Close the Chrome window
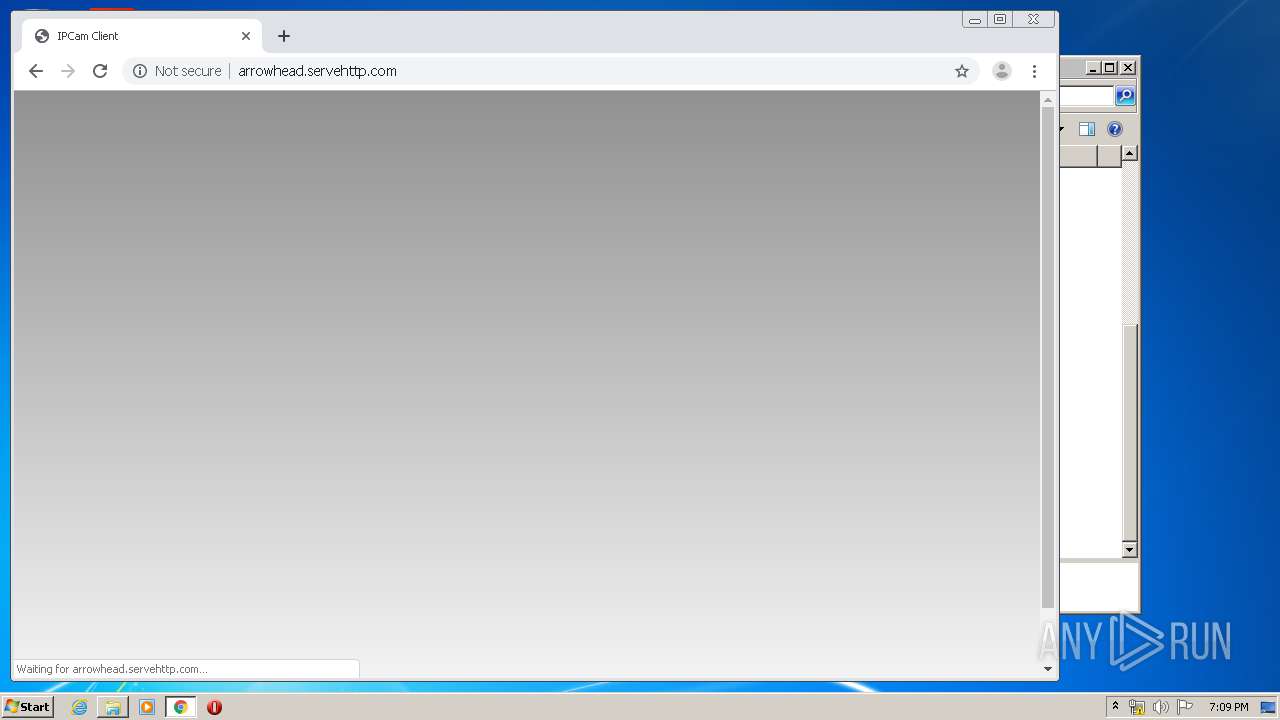1280x720 pixels. click(x=1034, y=19)
